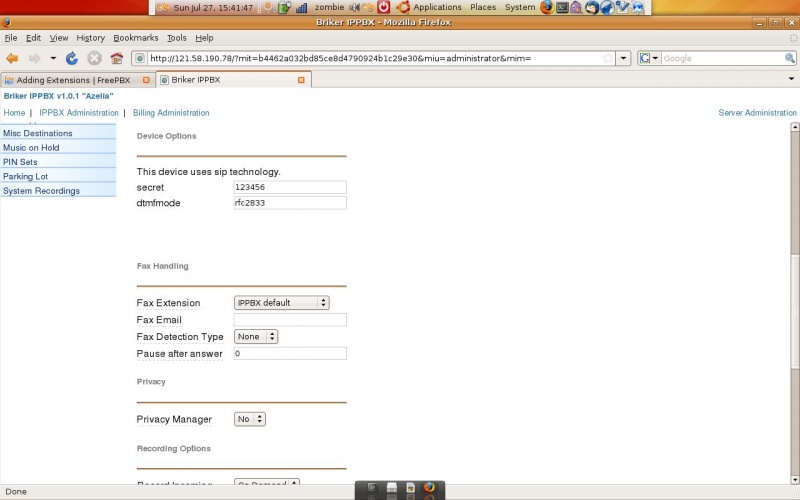Image resolution: width=800 pixels, height=500 pixels.
Task: Open Misc Destinations in sidebar
Action: pos(58,133)
